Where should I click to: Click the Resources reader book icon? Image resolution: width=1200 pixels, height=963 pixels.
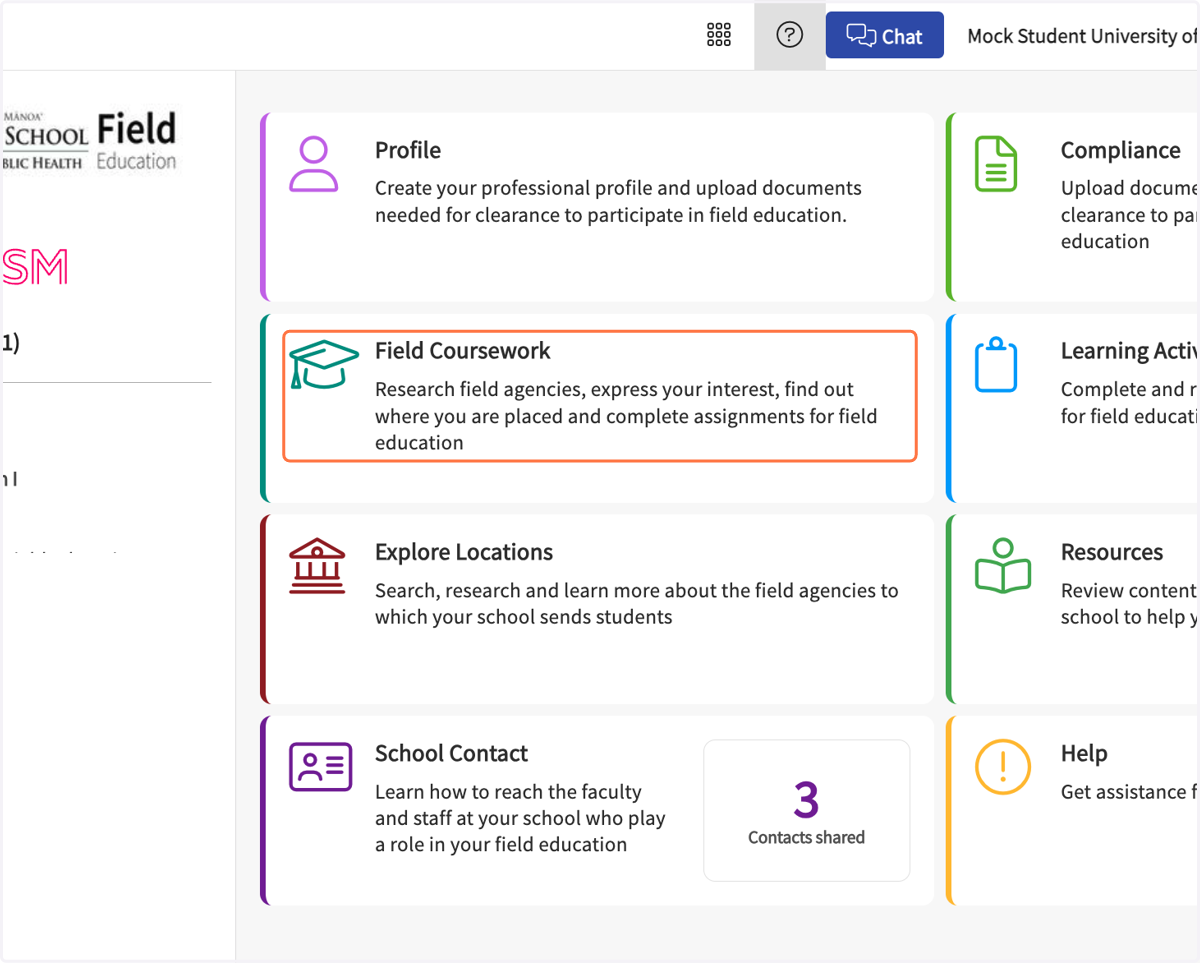point(1003,566)
